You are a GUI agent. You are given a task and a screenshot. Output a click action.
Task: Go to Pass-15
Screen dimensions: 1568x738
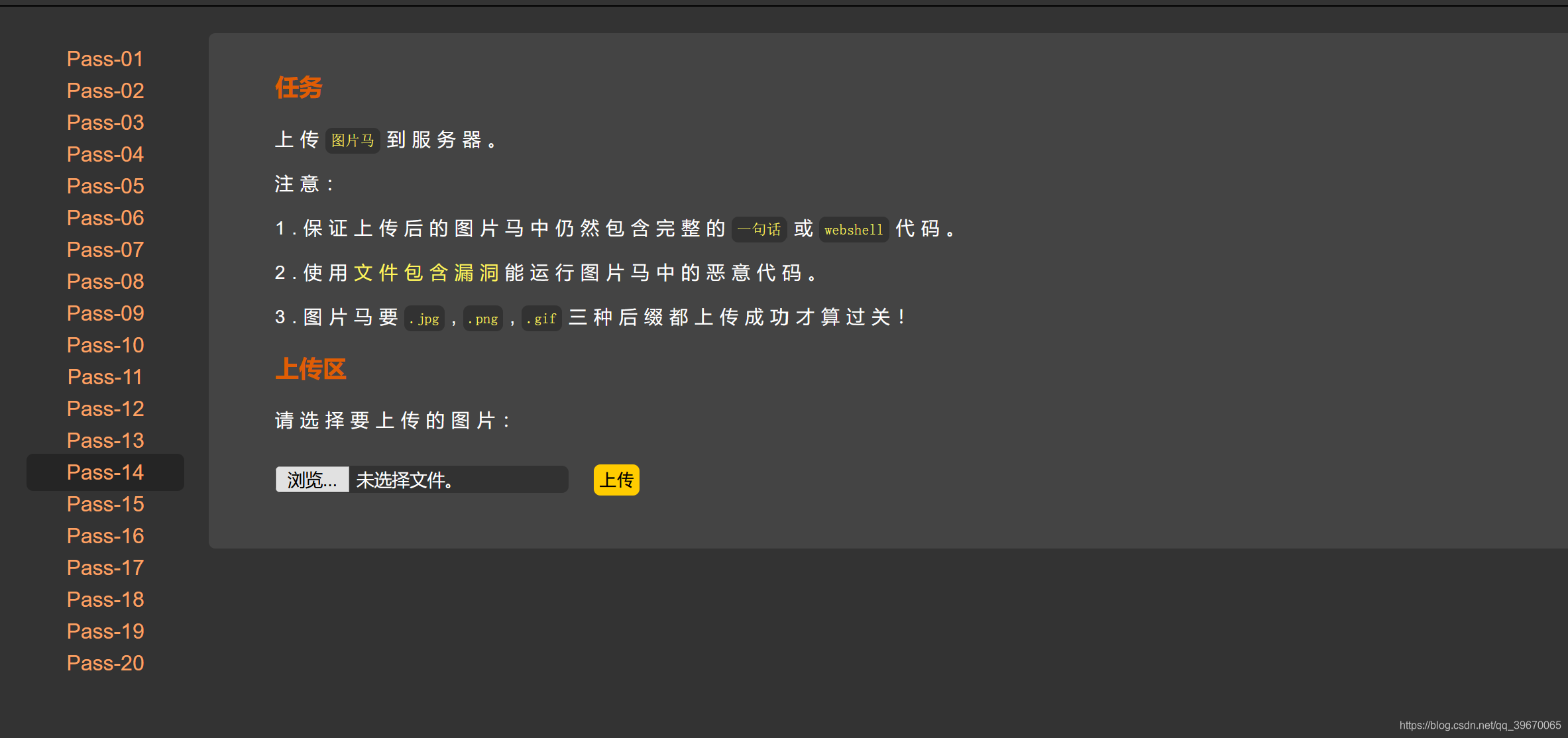pos(105,504)
